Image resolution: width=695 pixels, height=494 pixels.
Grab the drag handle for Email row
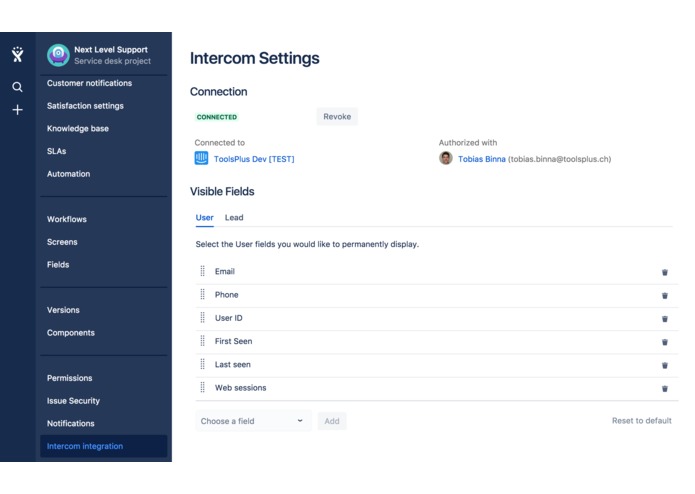point(203,271)
